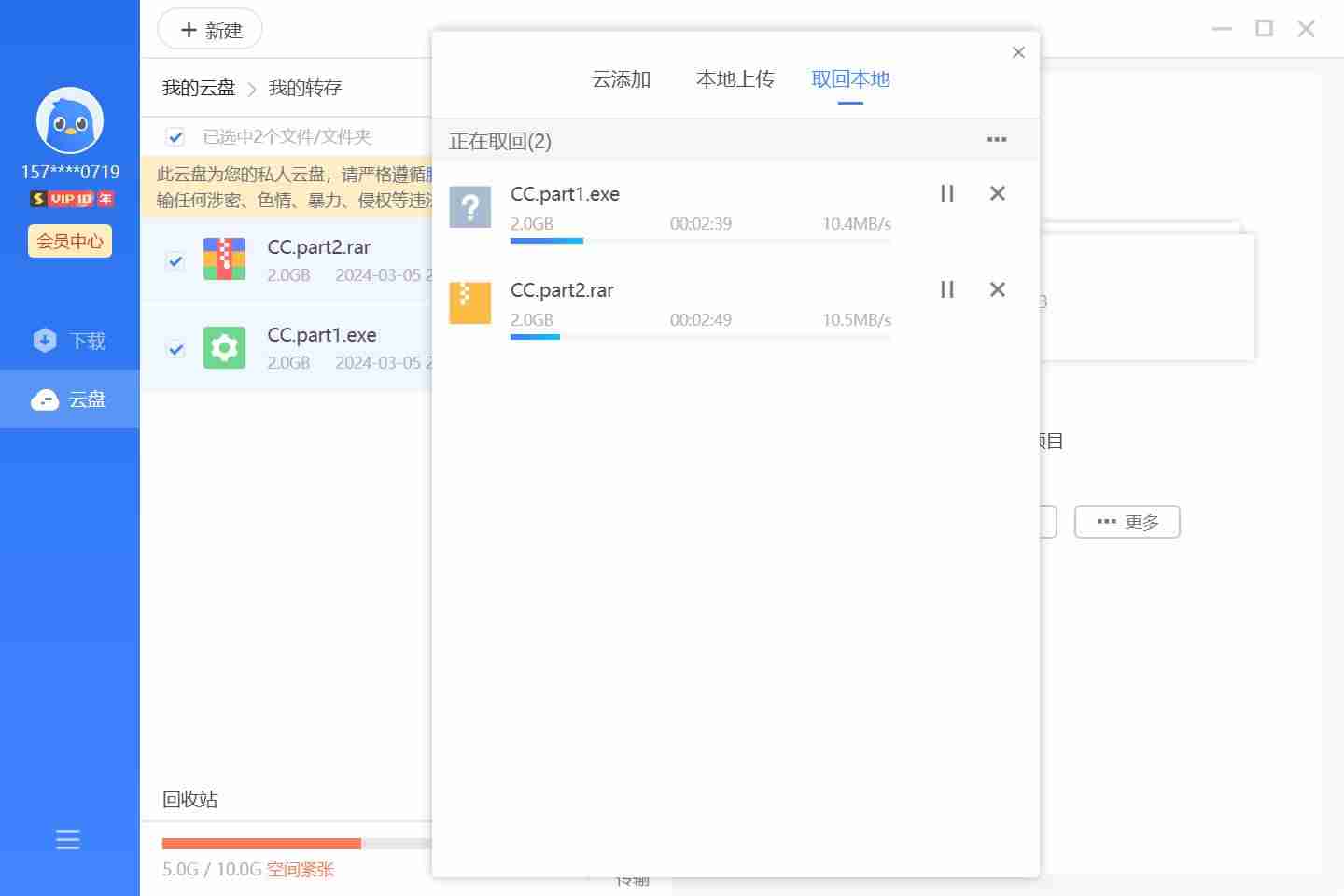The width and height of the screenshot is (1344, 896).
Task: Click the 我的转存 breadcrumb
Action: click(x=305, y=88)
